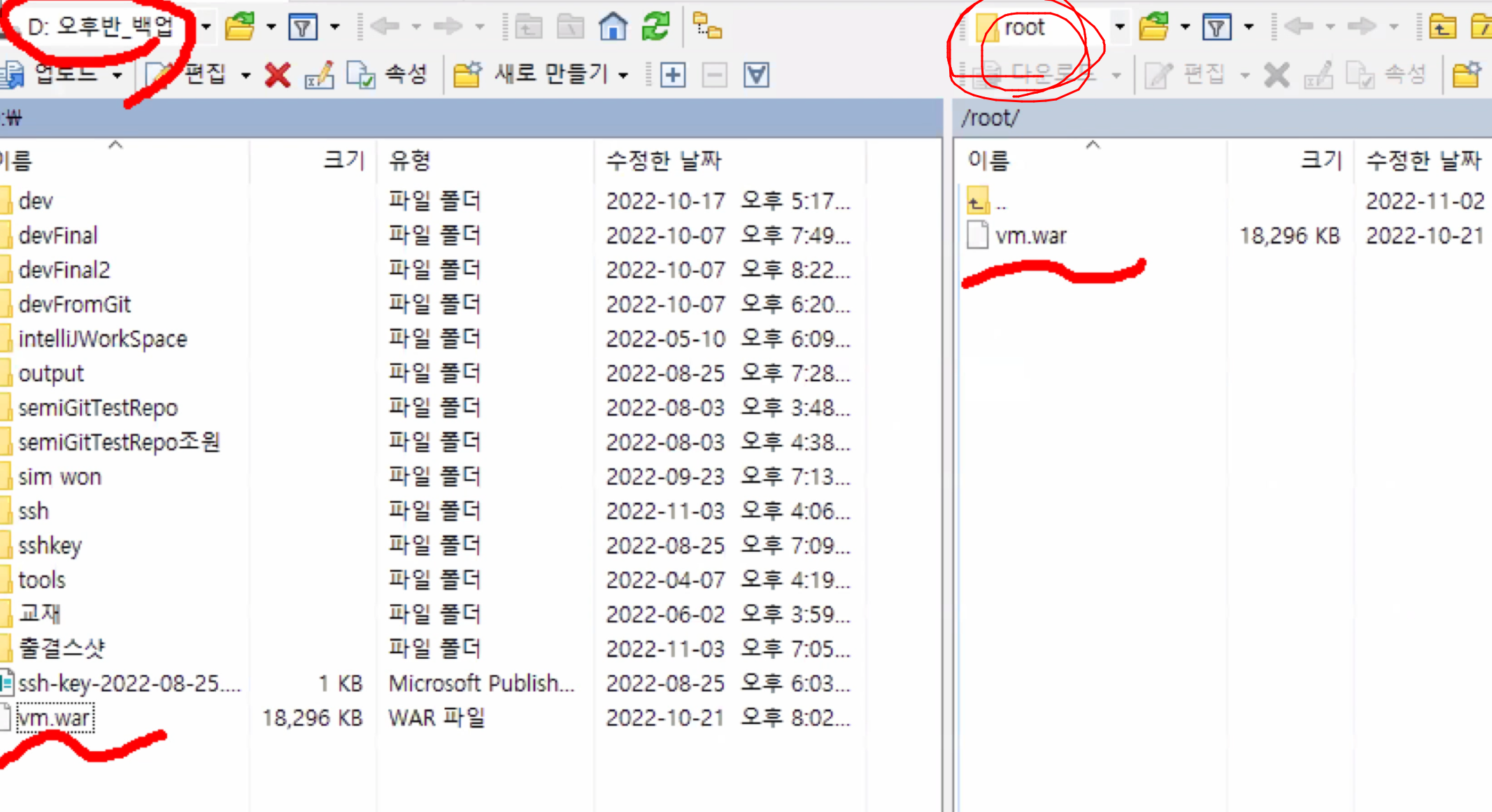Expand the D: drive selection dropdown
The width and height of the screenshot is (1492, 812).
click(206, 27)
